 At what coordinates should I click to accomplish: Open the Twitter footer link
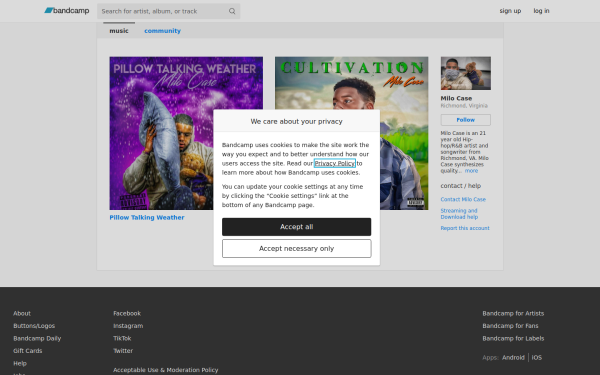pos(123,351)
